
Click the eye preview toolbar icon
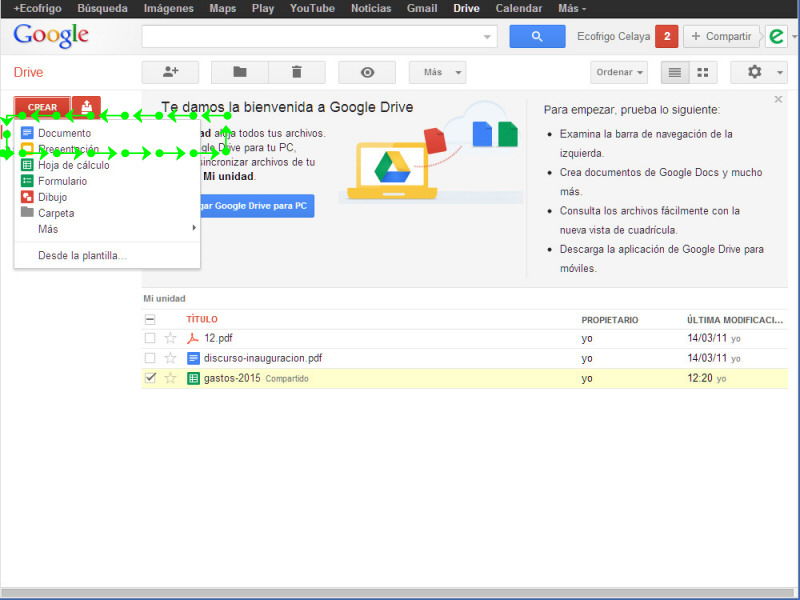[x=367, y=72]
